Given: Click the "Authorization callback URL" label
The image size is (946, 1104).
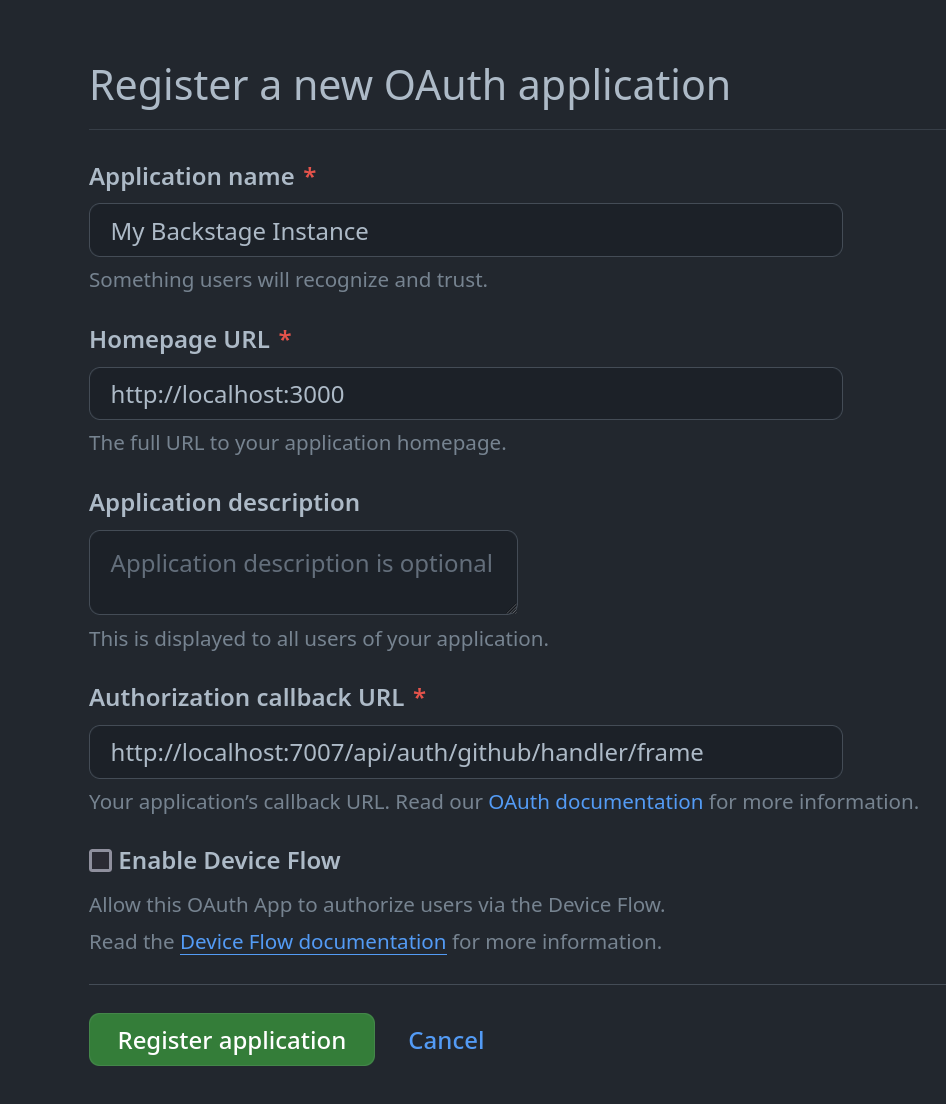Looking at the screenshot, I should pos(246,698).
